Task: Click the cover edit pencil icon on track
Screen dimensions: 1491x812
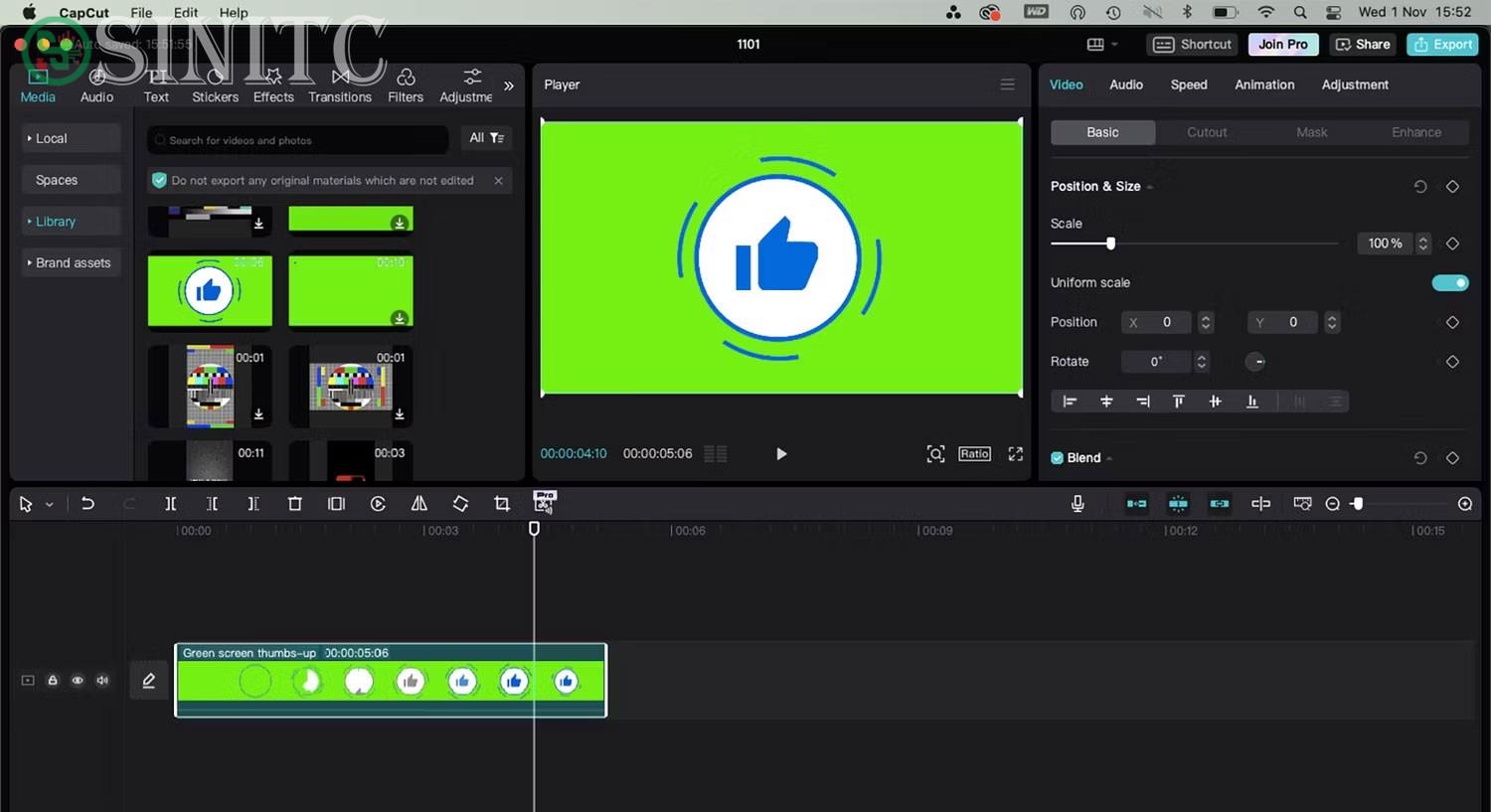Action: [x=148, y=681]
